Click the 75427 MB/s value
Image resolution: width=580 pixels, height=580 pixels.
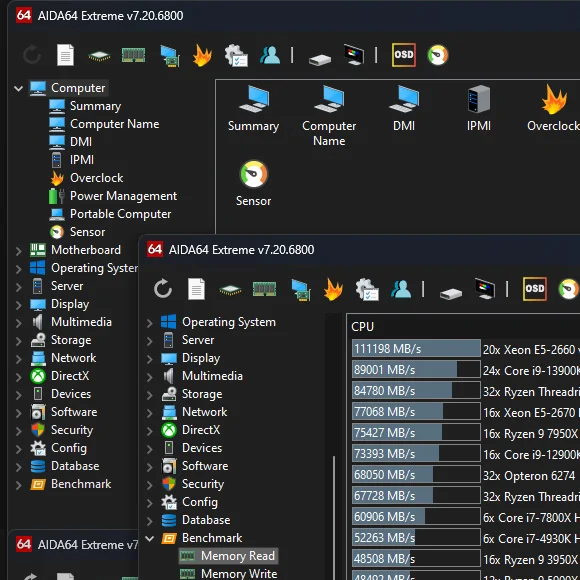pos(384,433)
